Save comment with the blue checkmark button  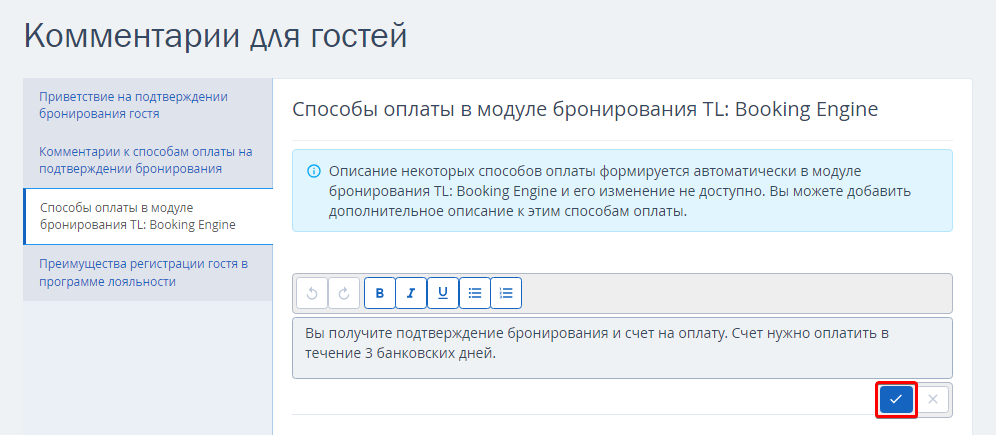click(x=896, y=399)
